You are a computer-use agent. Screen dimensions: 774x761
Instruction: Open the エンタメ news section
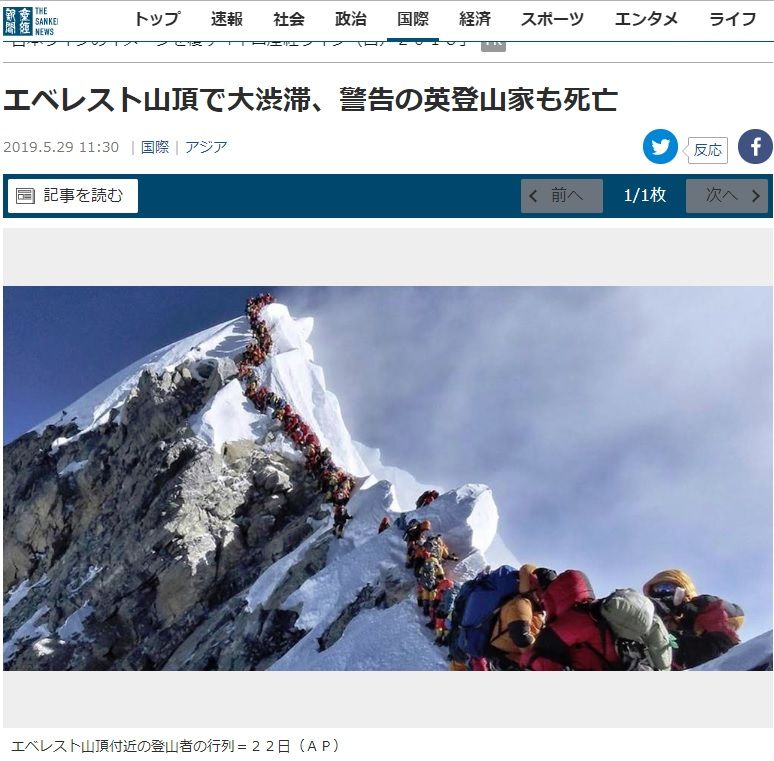point(646,19)
